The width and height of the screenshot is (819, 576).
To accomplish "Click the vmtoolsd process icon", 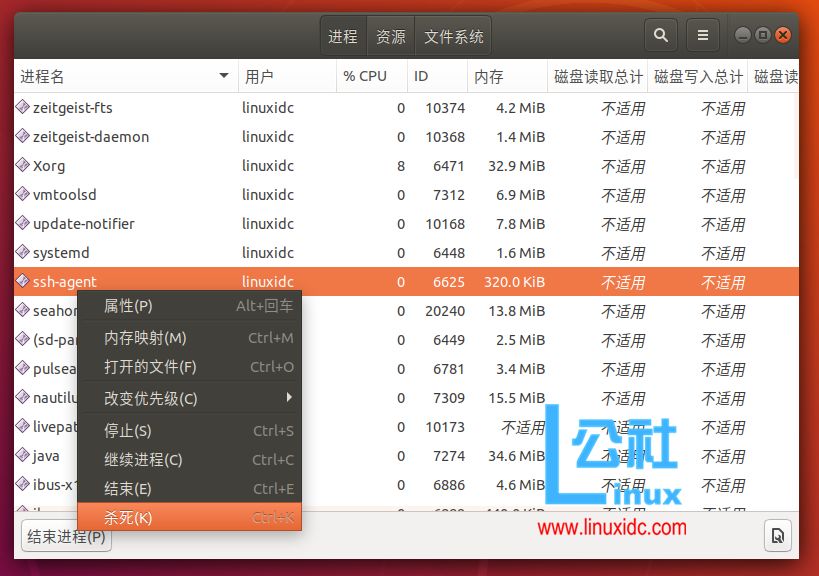I will 23,194.
